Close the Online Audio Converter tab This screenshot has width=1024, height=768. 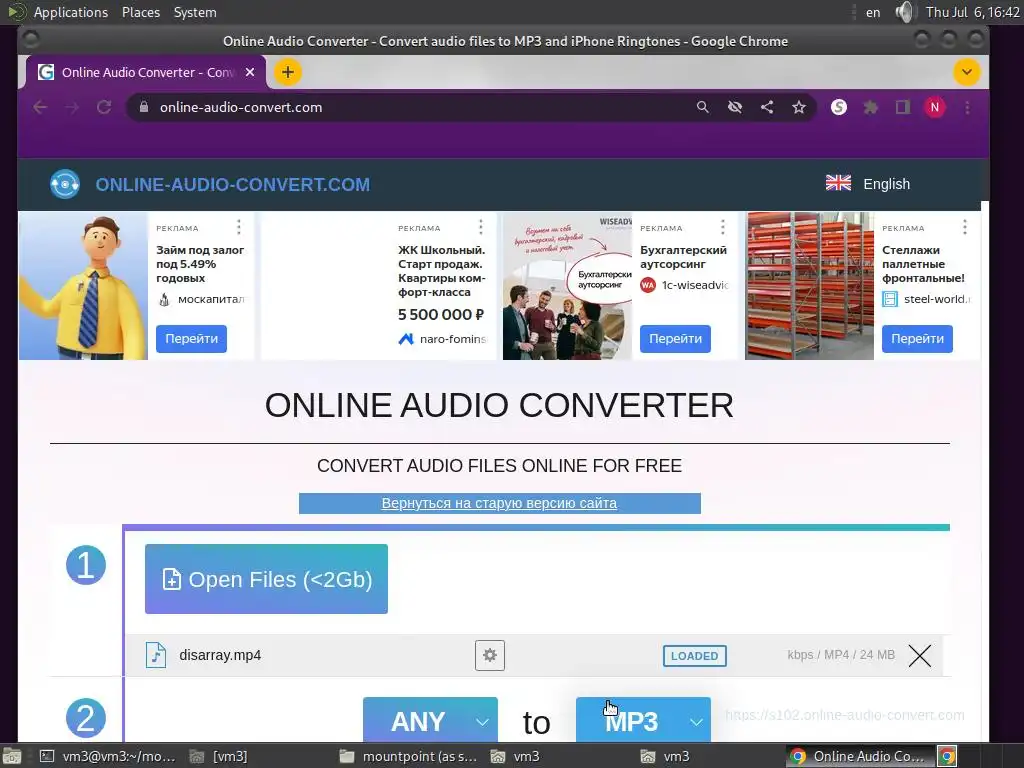(x=249, y=72)
